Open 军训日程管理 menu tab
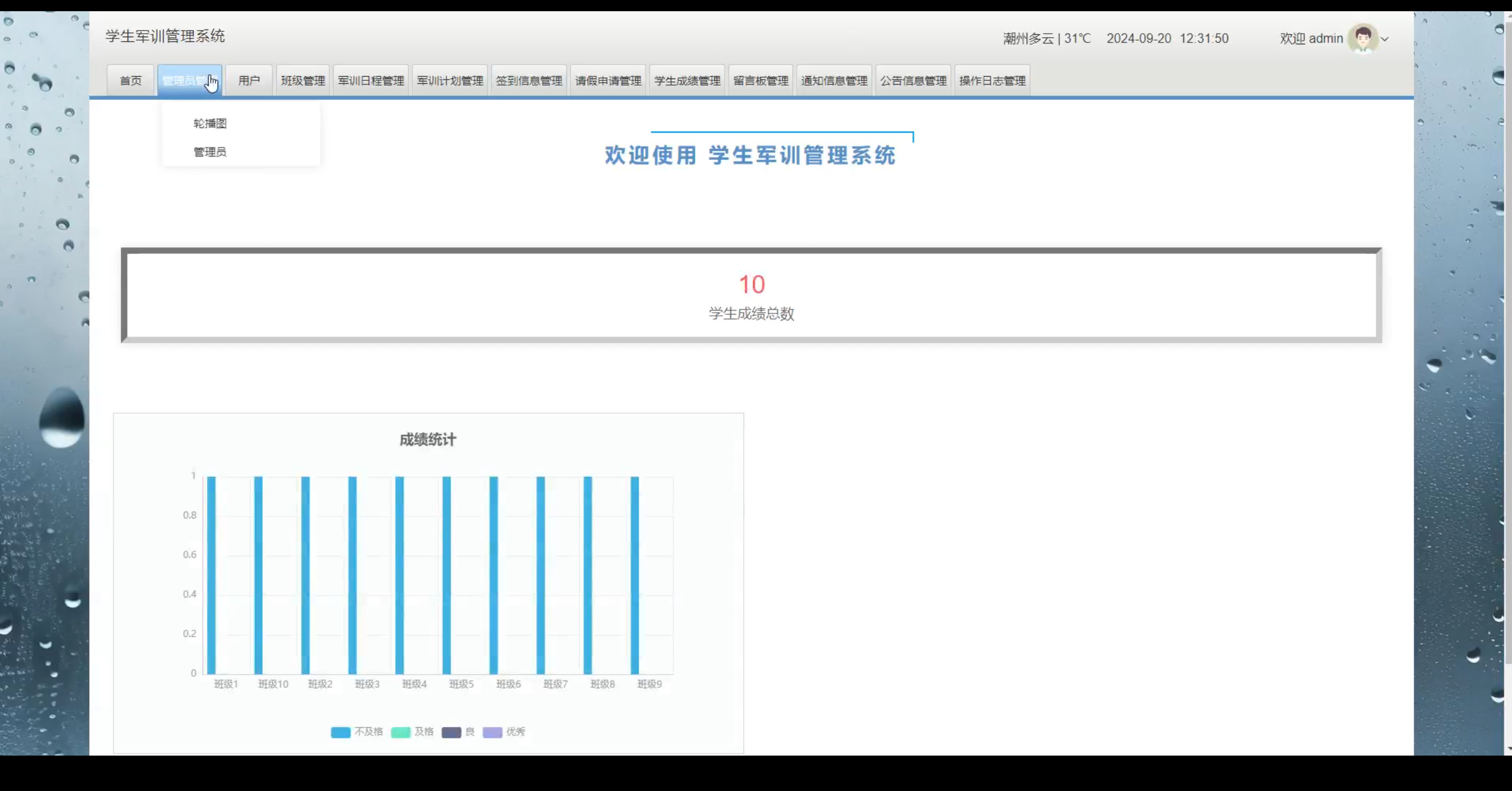 click(371, 81)
